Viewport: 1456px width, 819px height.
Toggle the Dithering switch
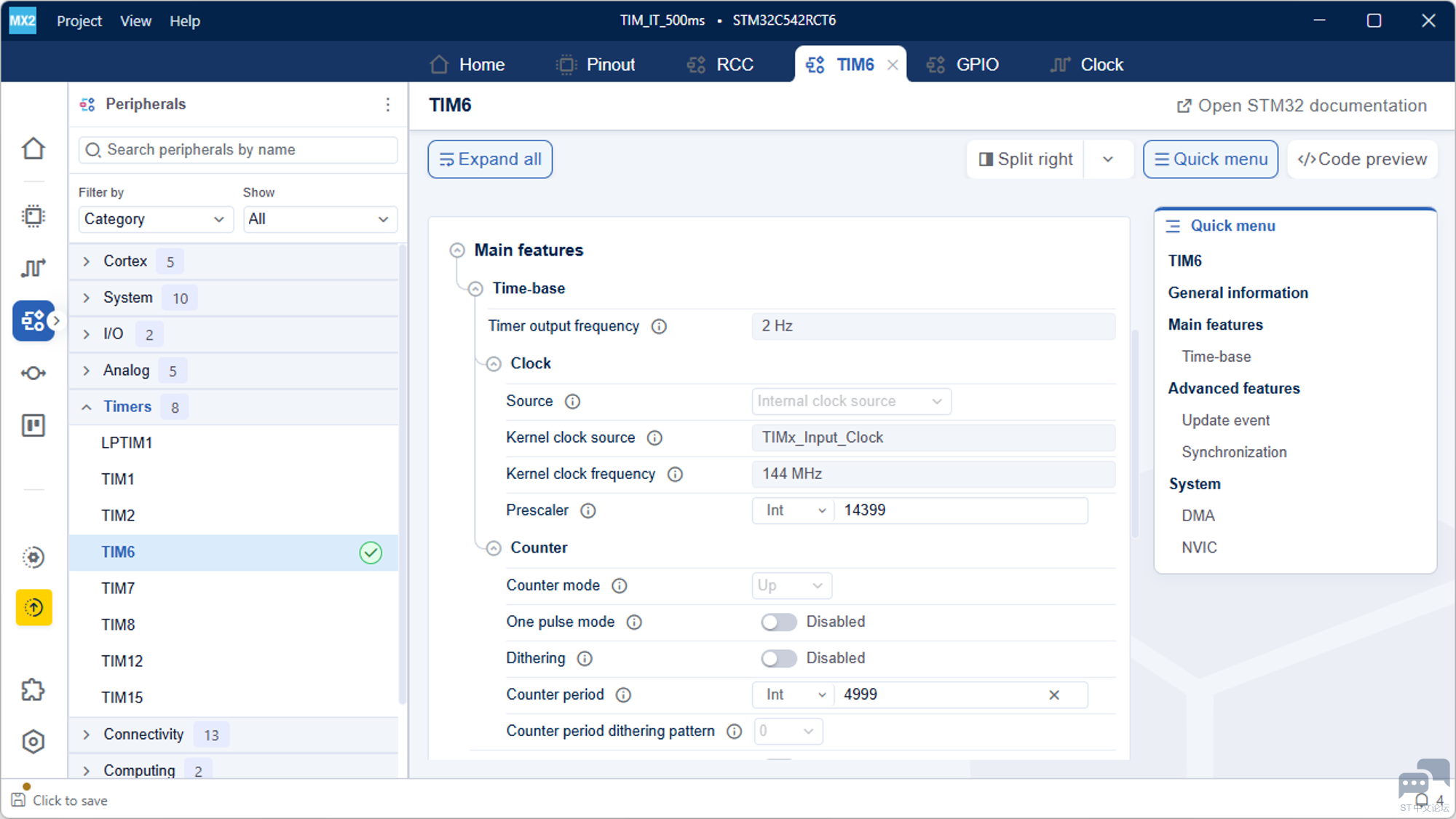(x=779, y=658)
